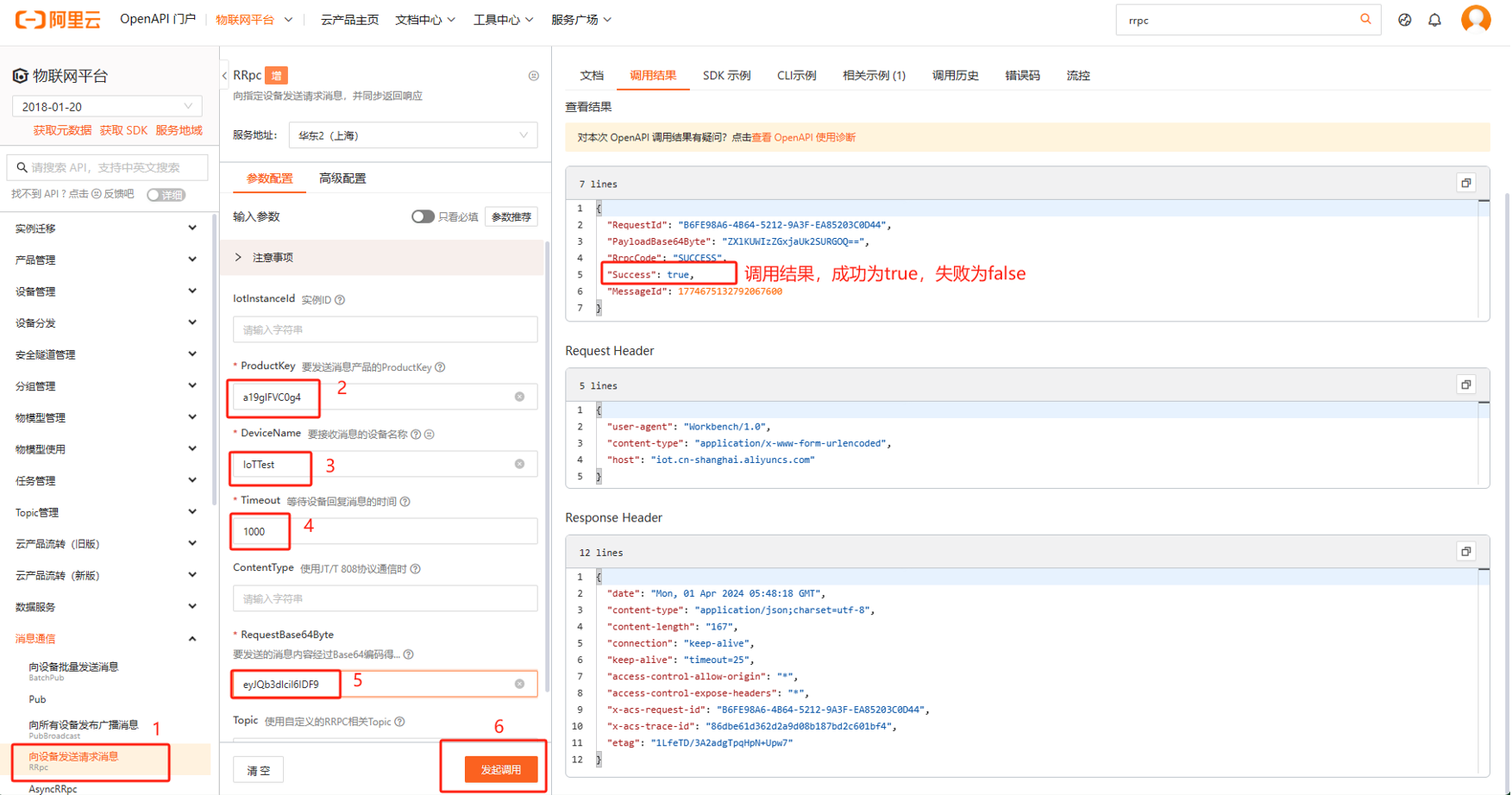Click the search magnifier icon in top bar
The height and width of the screenshot is (795, 1512).
1365,19
